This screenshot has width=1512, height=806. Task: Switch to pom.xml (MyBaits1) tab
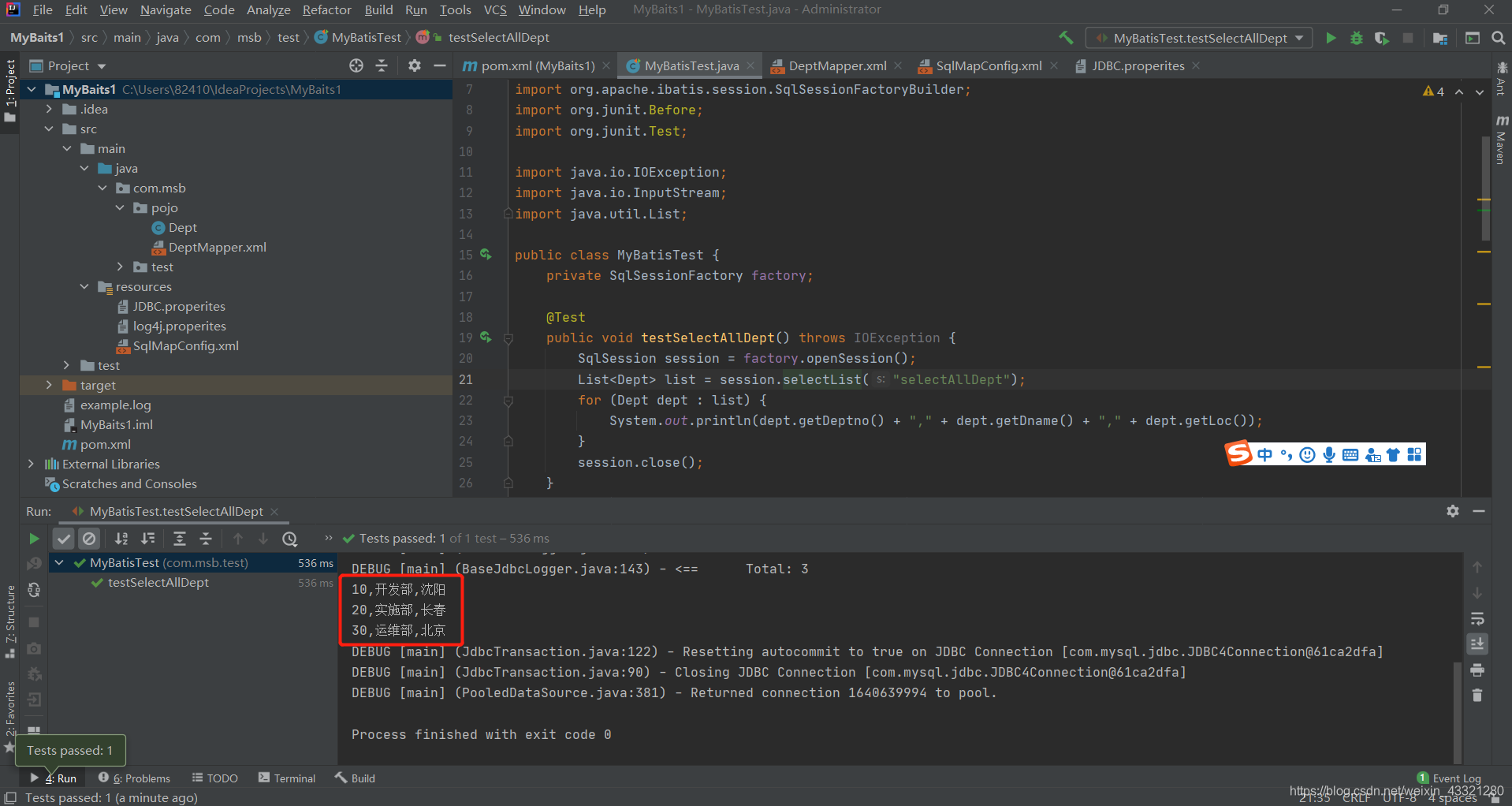point(538,65)
